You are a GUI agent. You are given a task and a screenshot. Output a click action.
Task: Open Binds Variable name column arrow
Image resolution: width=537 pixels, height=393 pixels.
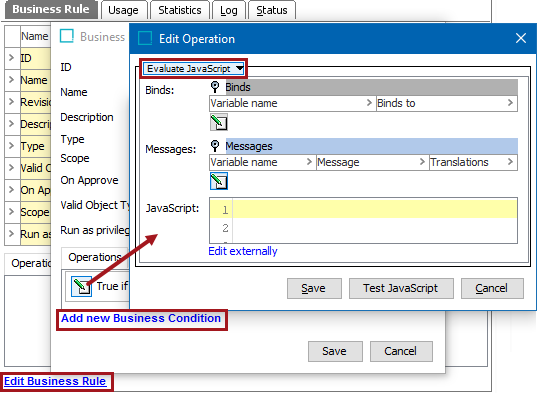click(x=369, y=103)
